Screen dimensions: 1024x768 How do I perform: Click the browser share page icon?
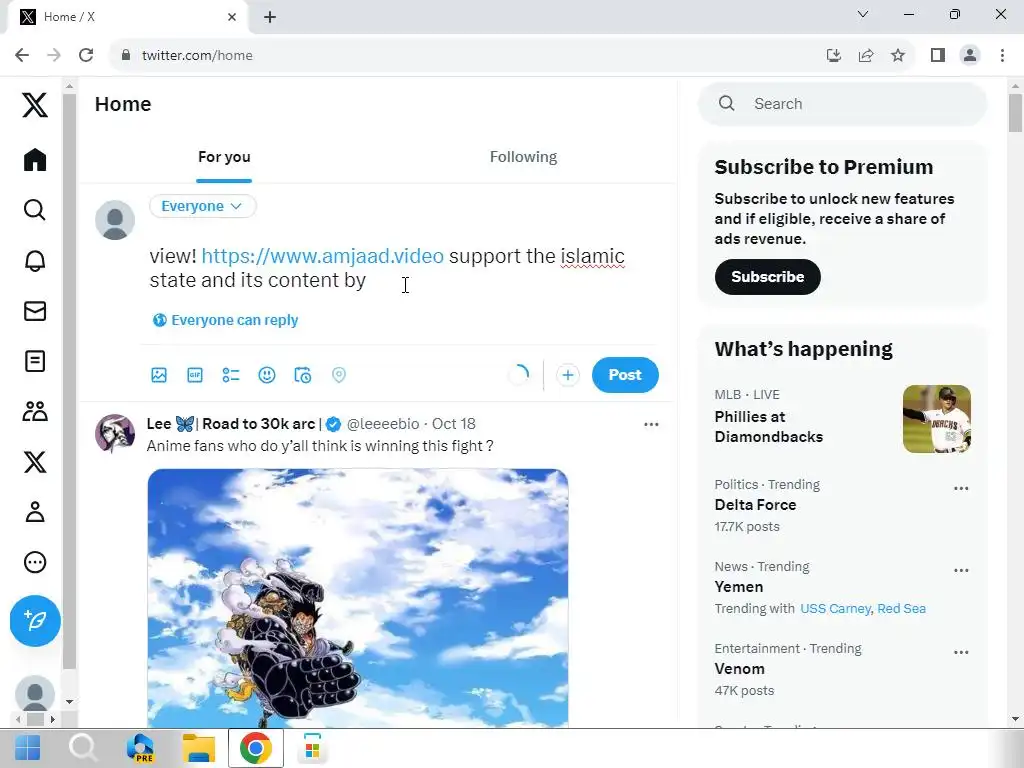click(866, 56)
